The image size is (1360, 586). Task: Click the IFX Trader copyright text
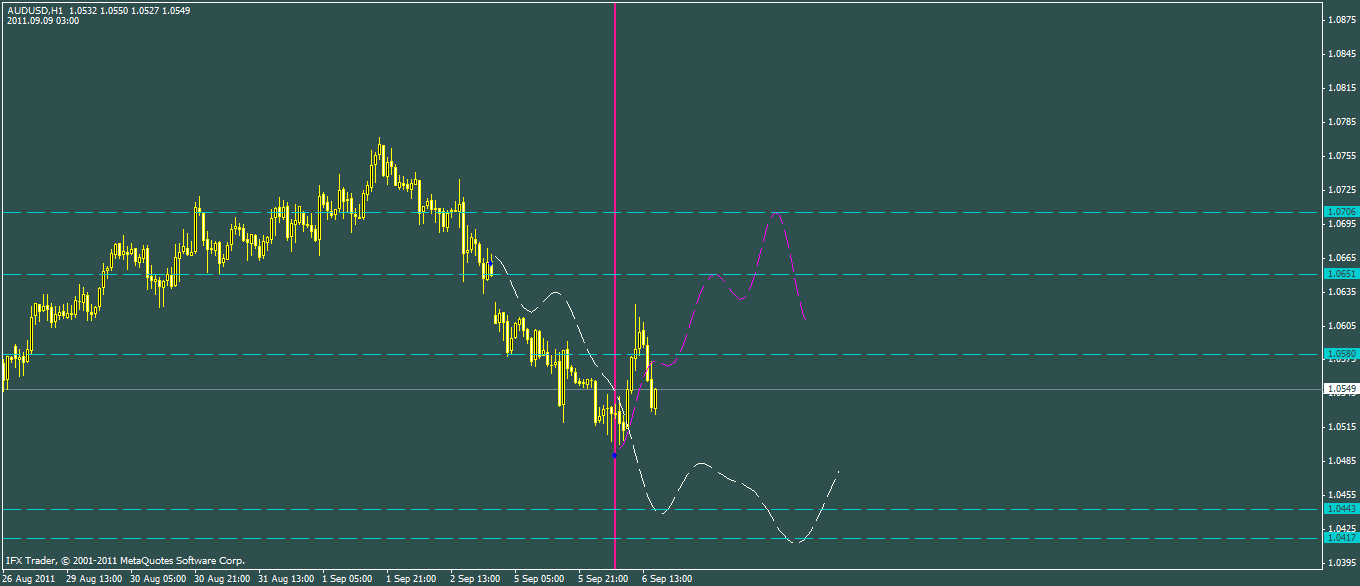coord(125,561)
